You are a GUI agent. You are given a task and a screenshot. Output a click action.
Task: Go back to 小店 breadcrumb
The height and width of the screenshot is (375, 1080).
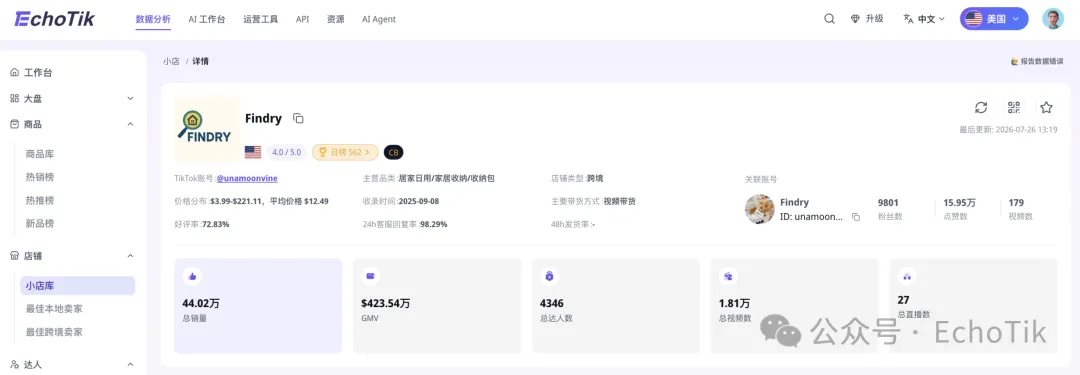tap(172, 61)
